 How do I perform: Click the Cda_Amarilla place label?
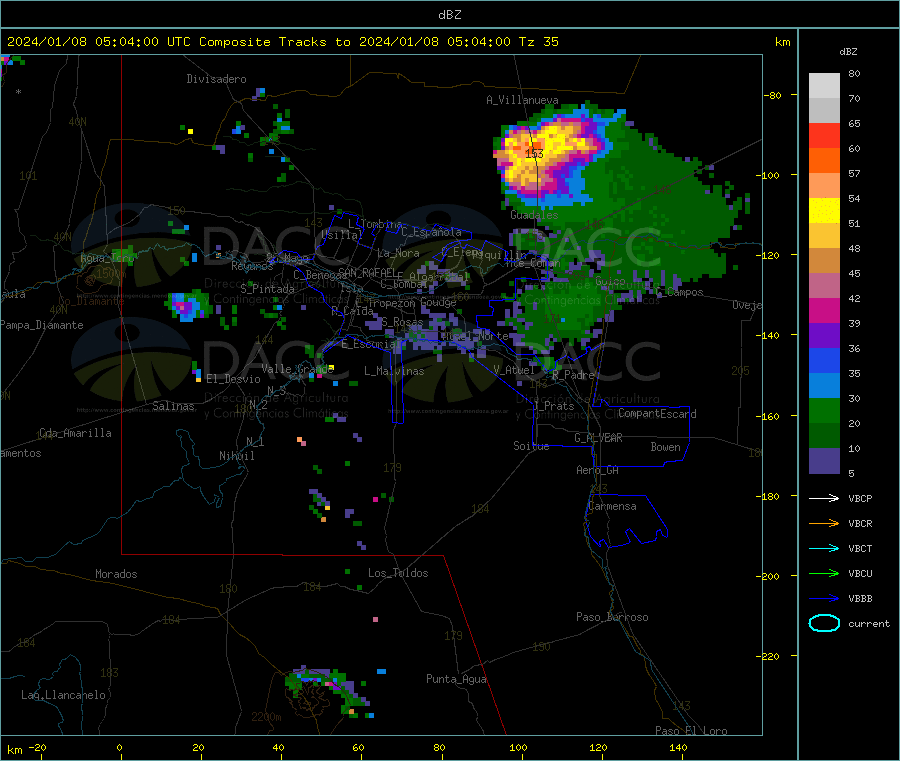click(75, 433)
